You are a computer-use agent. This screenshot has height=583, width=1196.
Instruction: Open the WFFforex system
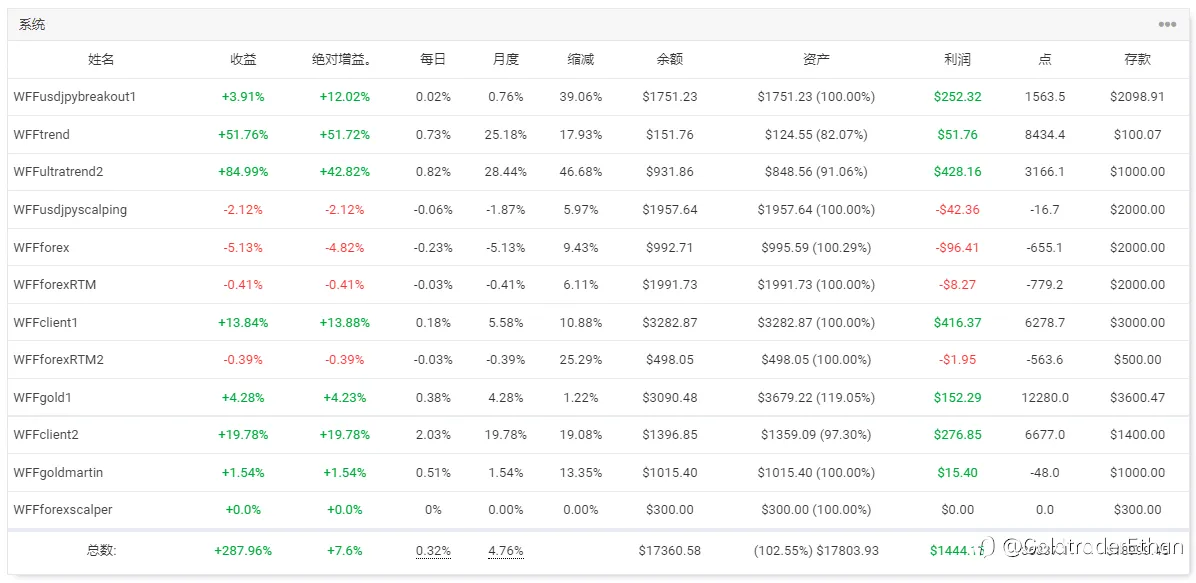pos(41,247)
